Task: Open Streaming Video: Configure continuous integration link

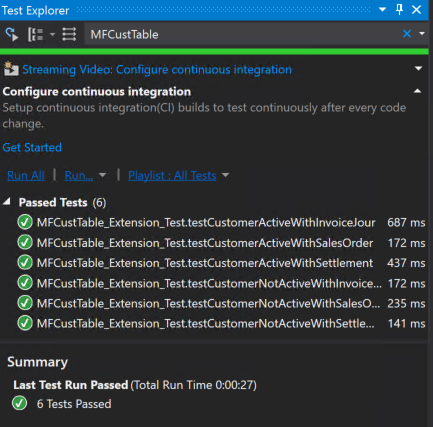Action: [x=157, y=70]
